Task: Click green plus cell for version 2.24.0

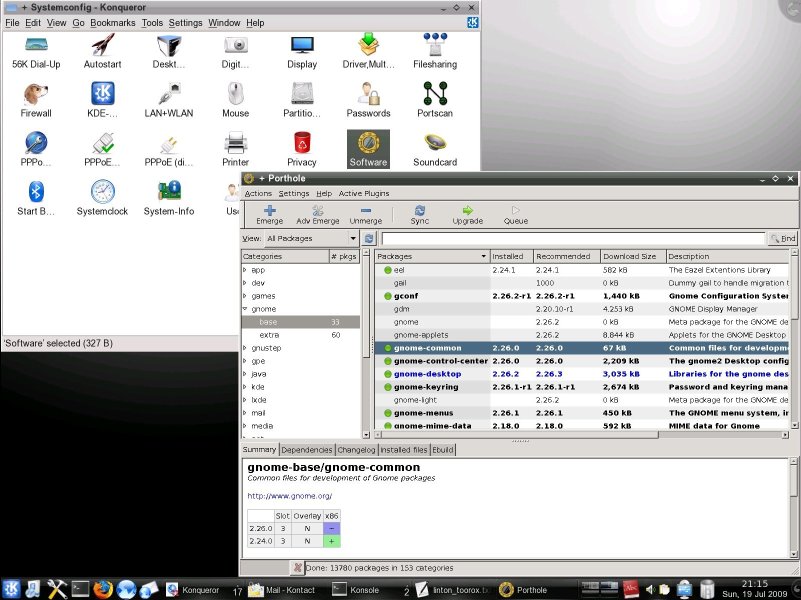Action: click(x=332, y=541)
